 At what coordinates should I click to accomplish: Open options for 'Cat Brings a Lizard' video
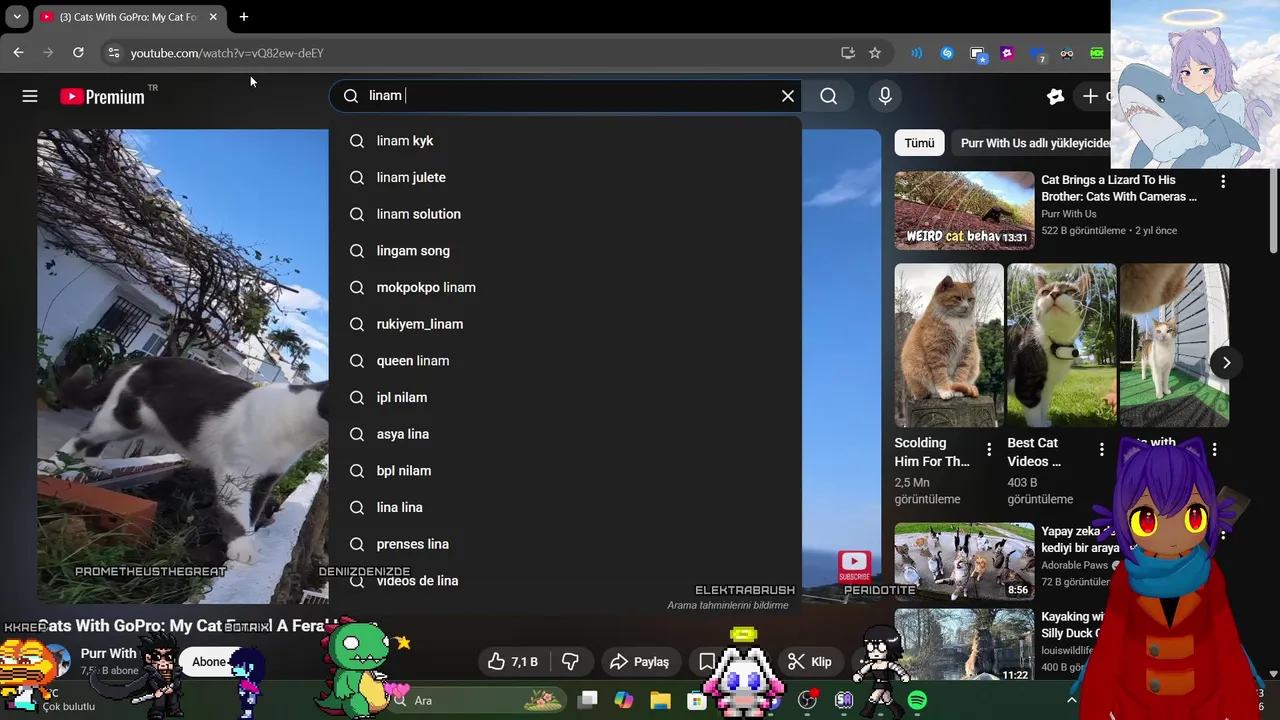[1222, 182]
